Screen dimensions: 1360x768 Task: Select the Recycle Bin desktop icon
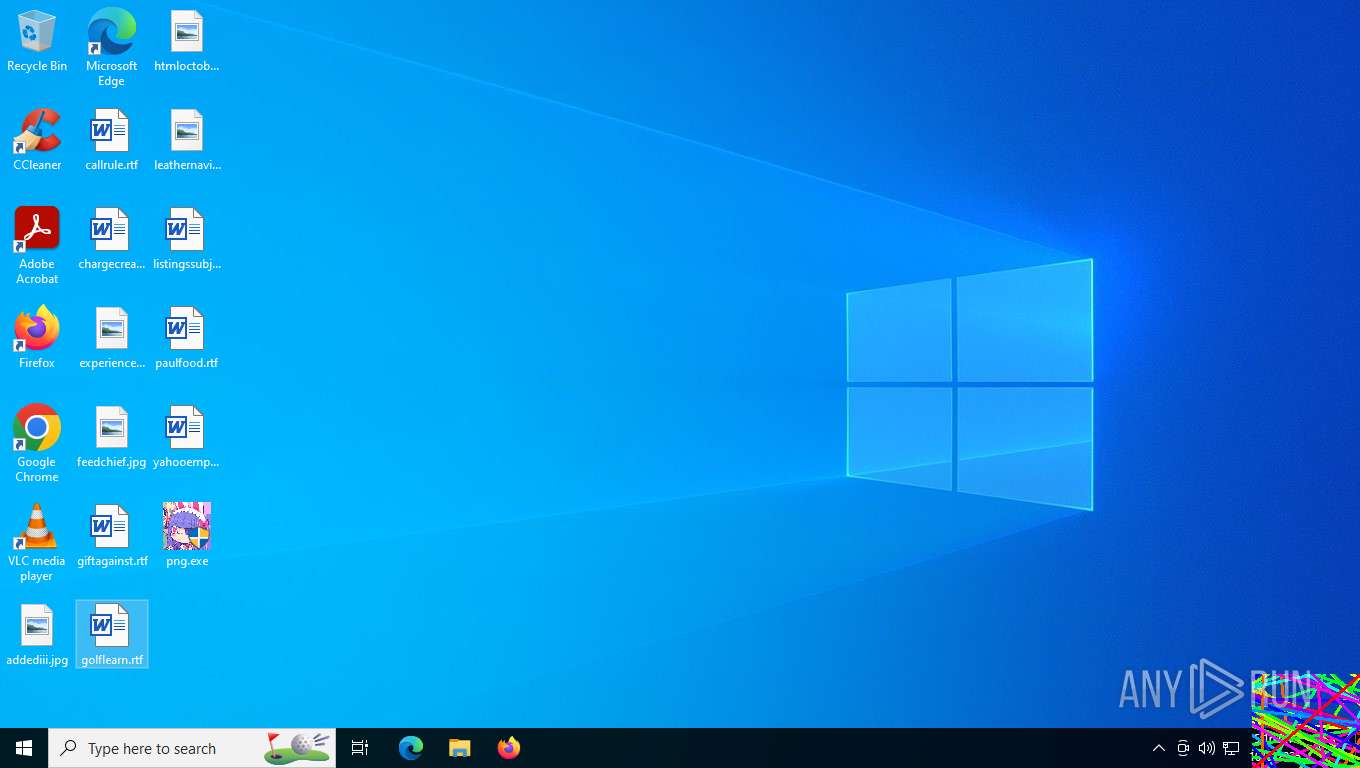click(37, 42)
